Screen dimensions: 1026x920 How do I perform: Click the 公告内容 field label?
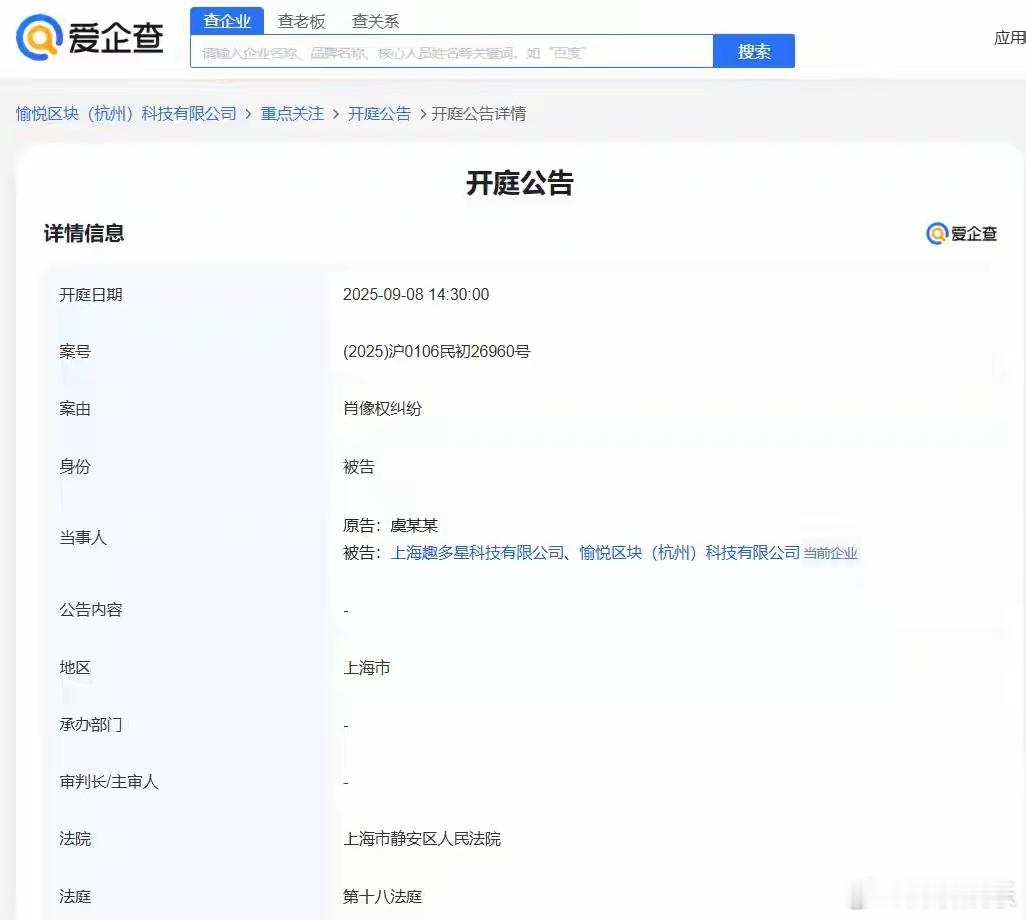[x=90, y=610]
